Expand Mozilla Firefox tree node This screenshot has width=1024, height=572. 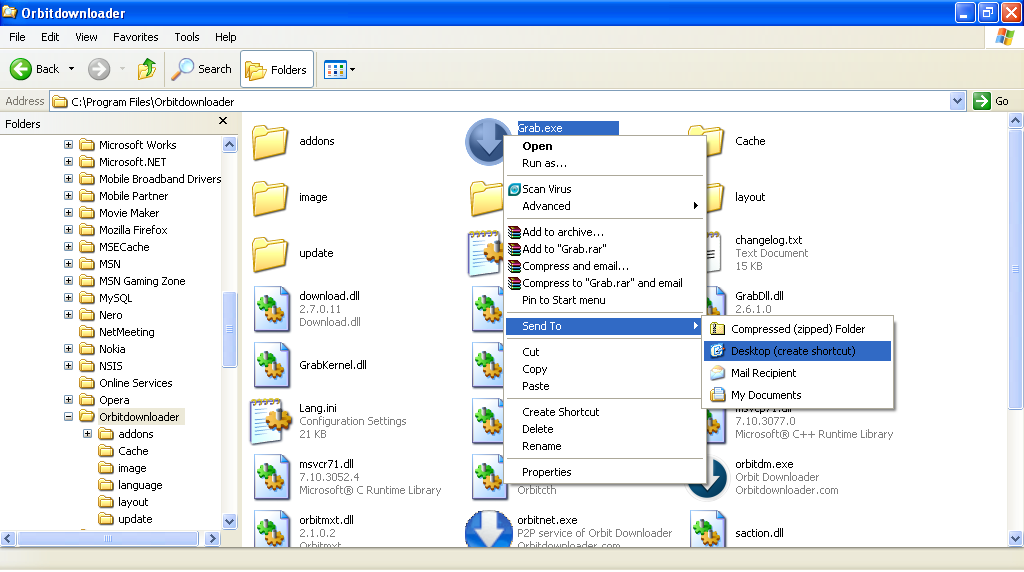[x=69, y=229]
